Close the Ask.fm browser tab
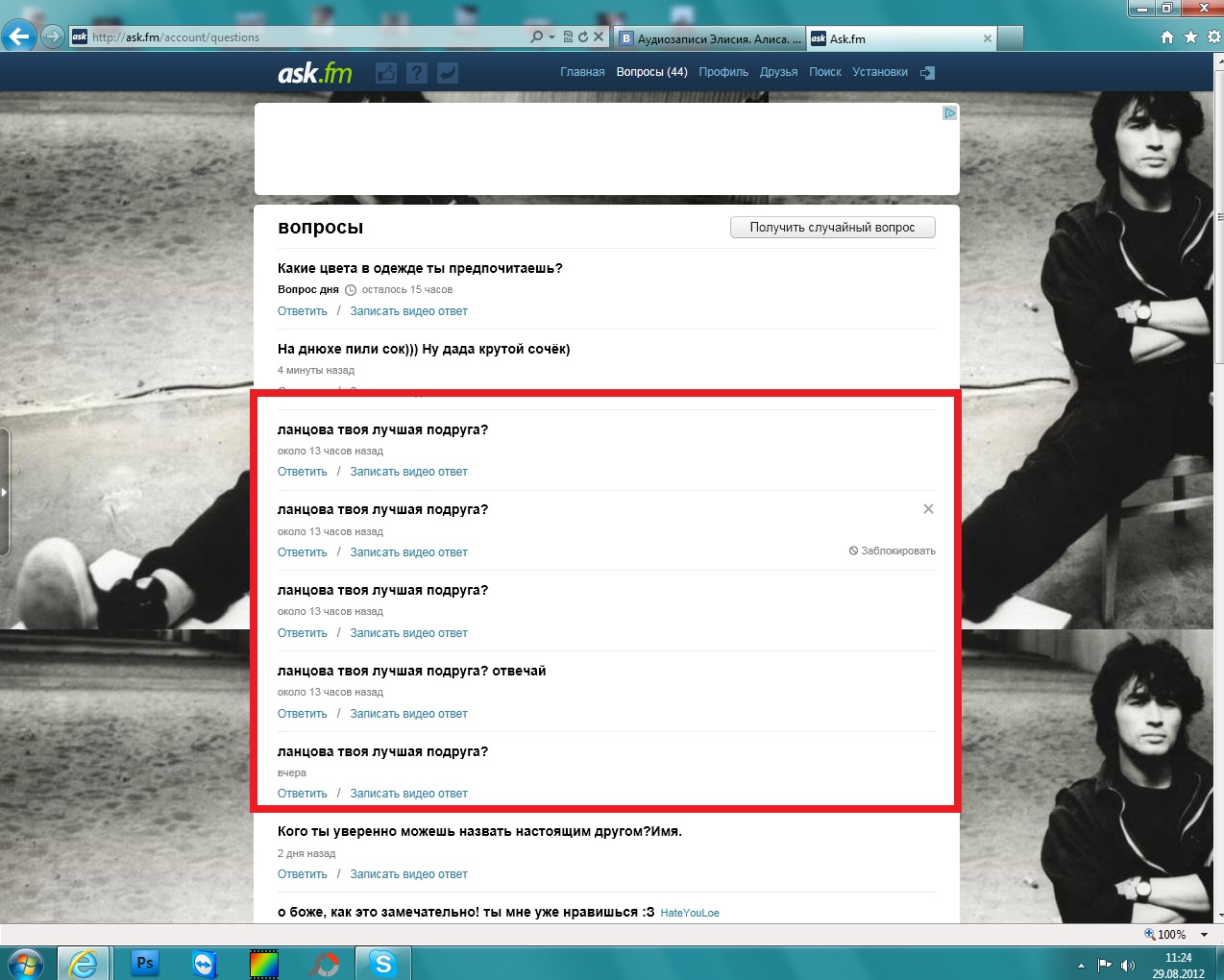 pos(987,38)
